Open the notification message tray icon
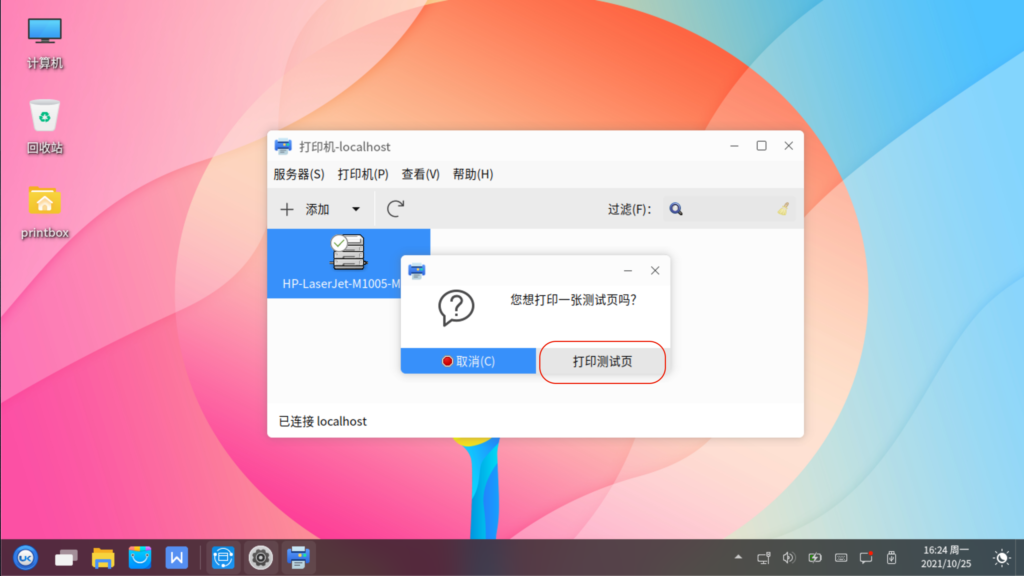 (x=866, y=558)
